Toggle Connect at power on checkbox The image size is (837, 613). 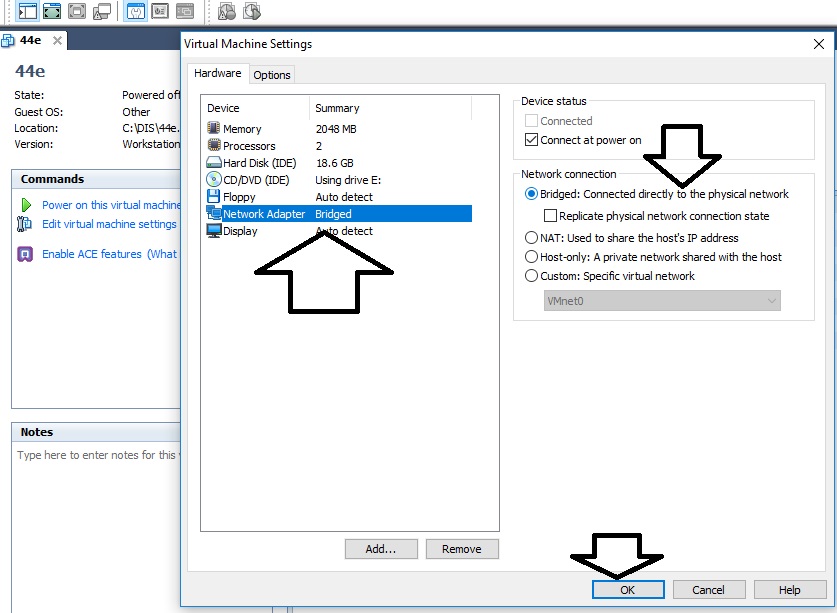tap(531, 140)
